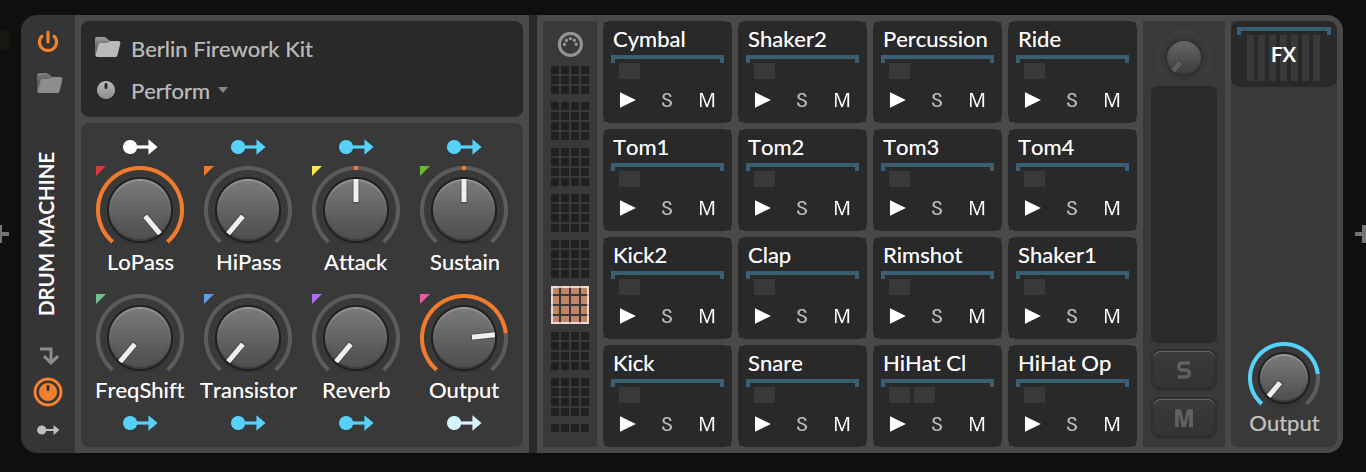
Task: Click the blue Output level knob
Action: 1283,377
